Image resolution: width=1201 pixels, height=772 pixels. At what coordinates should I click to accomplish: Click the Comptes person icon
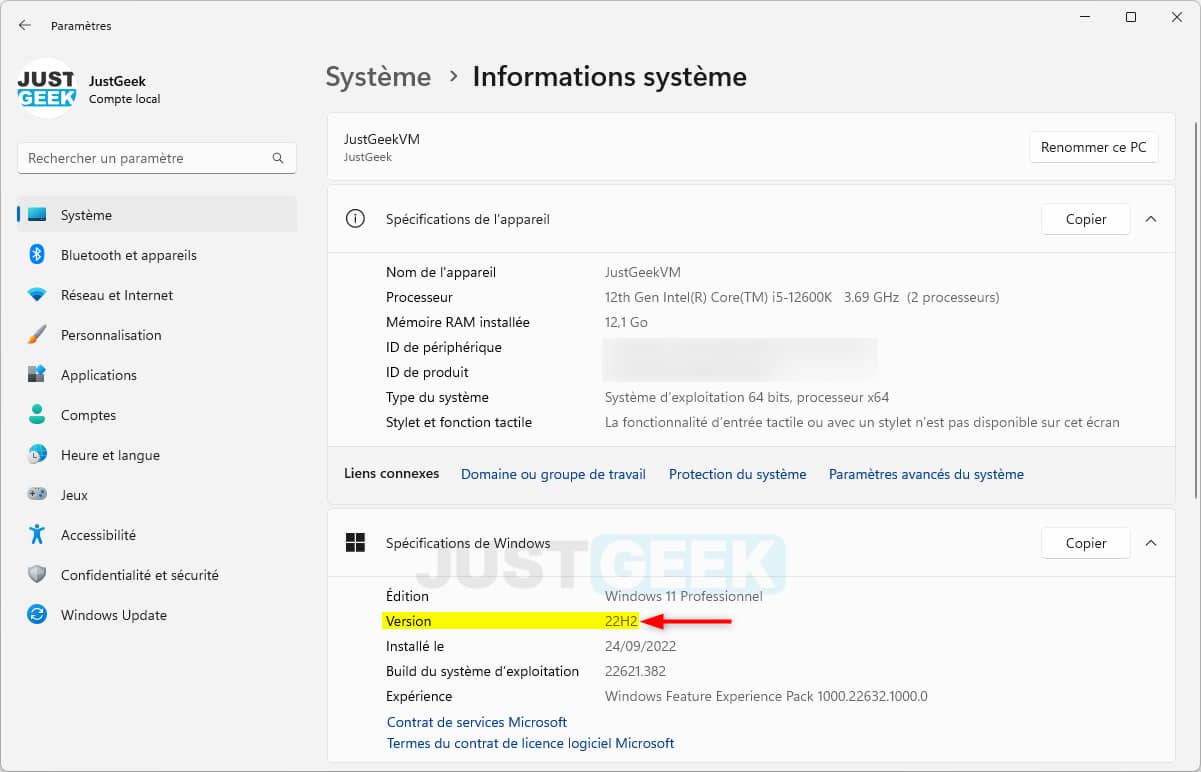[x=37, y=415]
